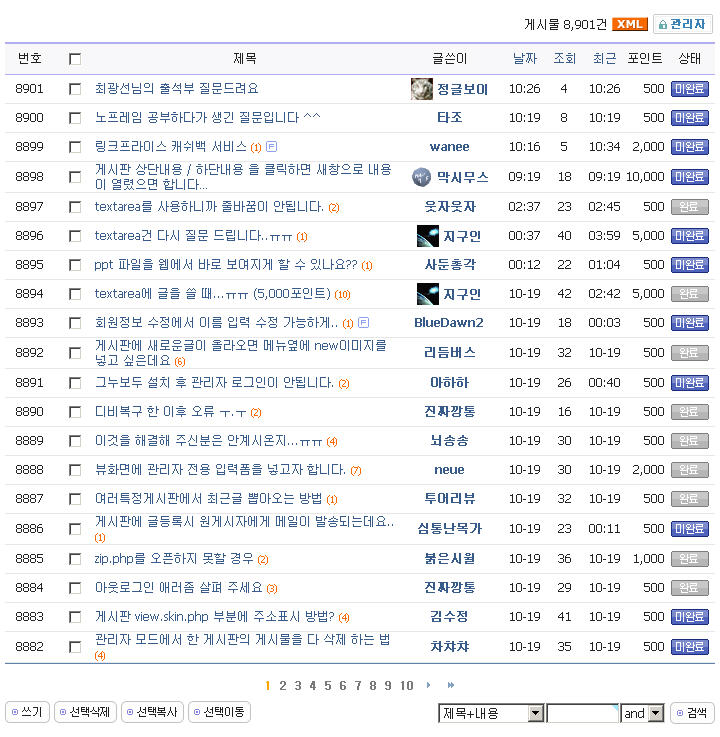Click 막시무스 author avatar icon
This screenshot has height=737, width=720.
click(422, 177)
